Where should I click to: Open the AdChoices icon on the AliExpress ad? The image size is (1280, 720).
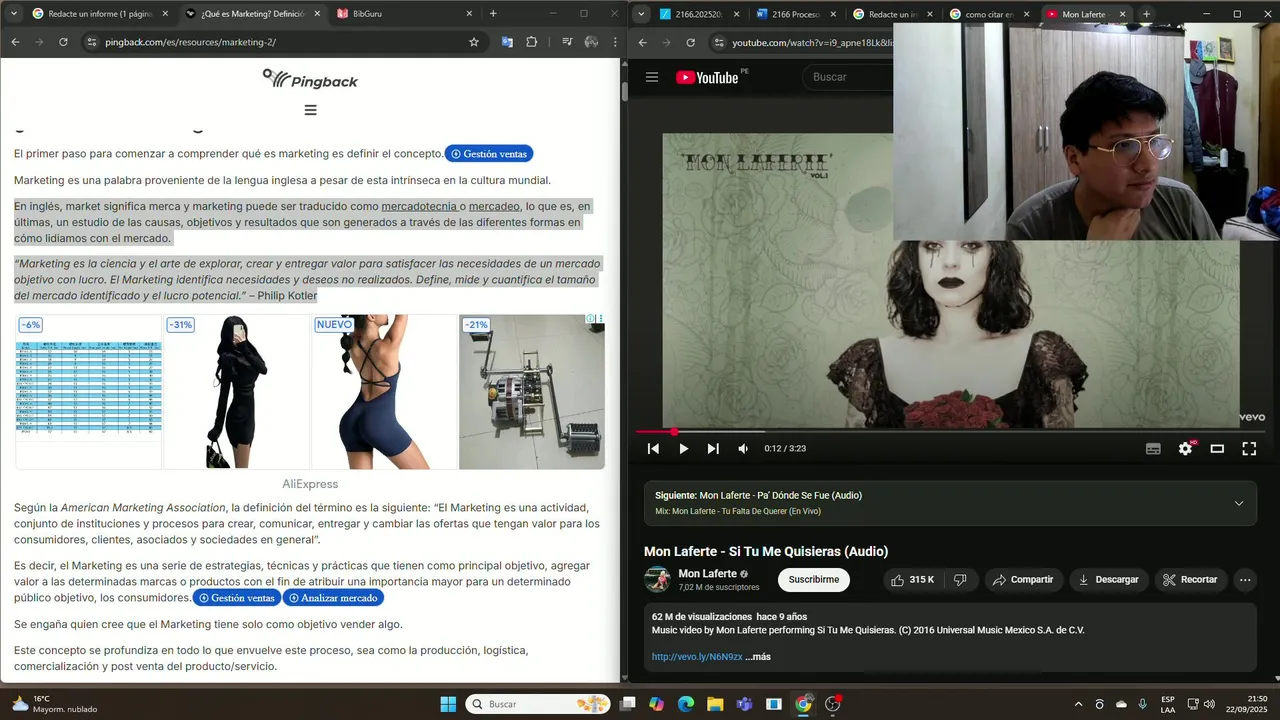pos(591,319)
